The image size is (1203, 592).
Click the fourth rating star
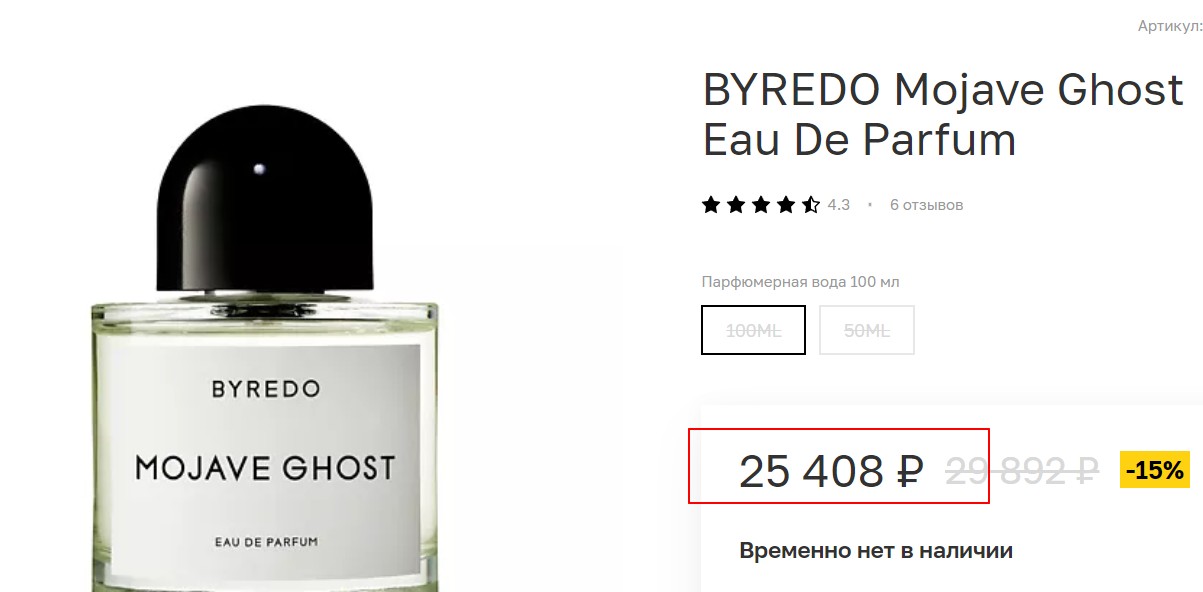[x=786, y=205]
